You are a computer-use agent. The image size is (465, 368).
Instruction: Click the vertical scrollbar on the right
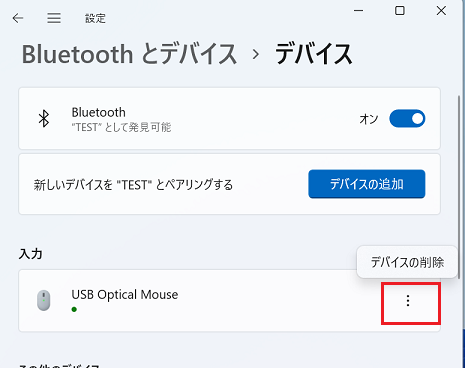click(x=461, y=187)
